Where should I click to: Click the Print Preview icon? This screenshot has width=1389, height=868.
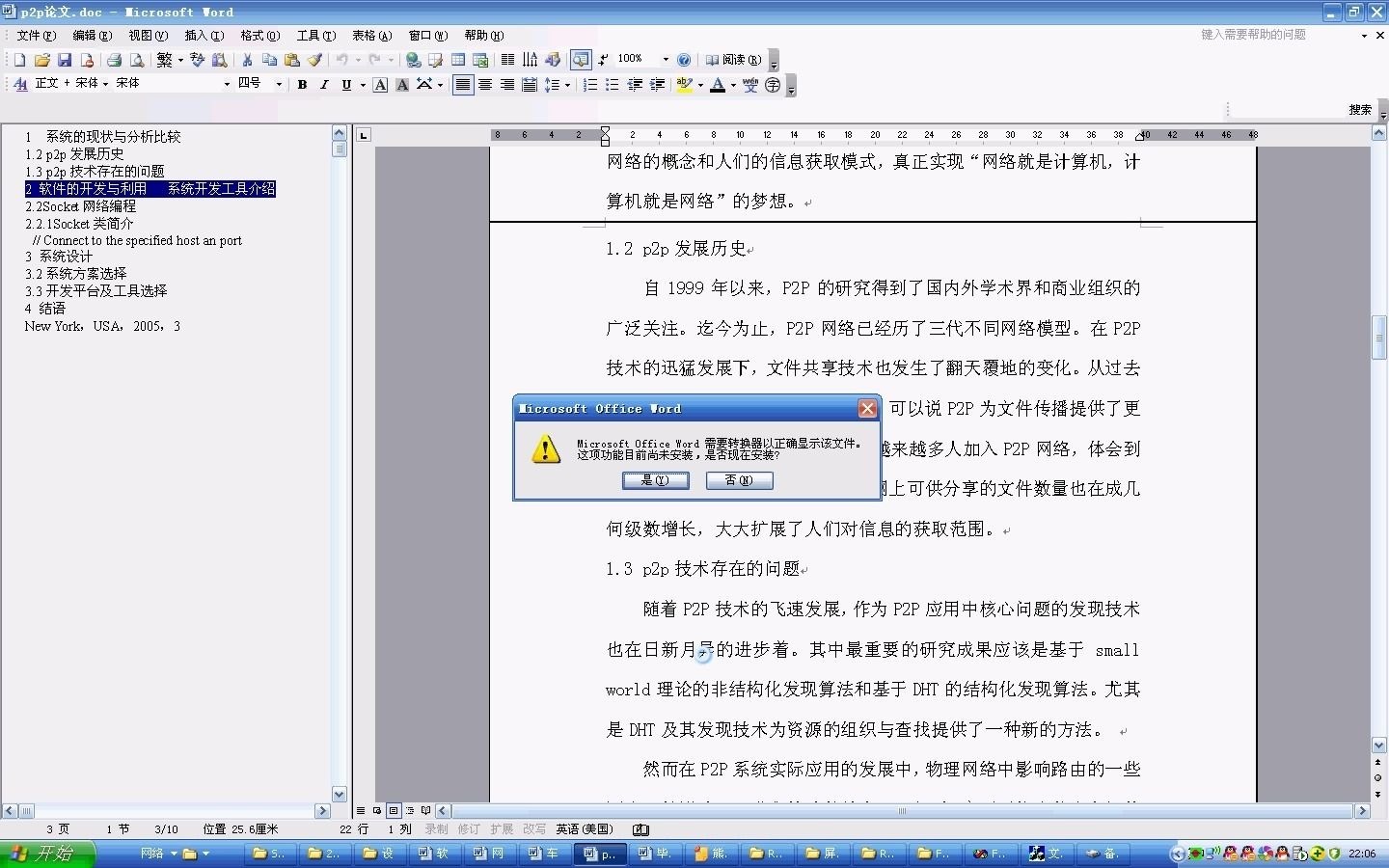[x=136, y=59]
